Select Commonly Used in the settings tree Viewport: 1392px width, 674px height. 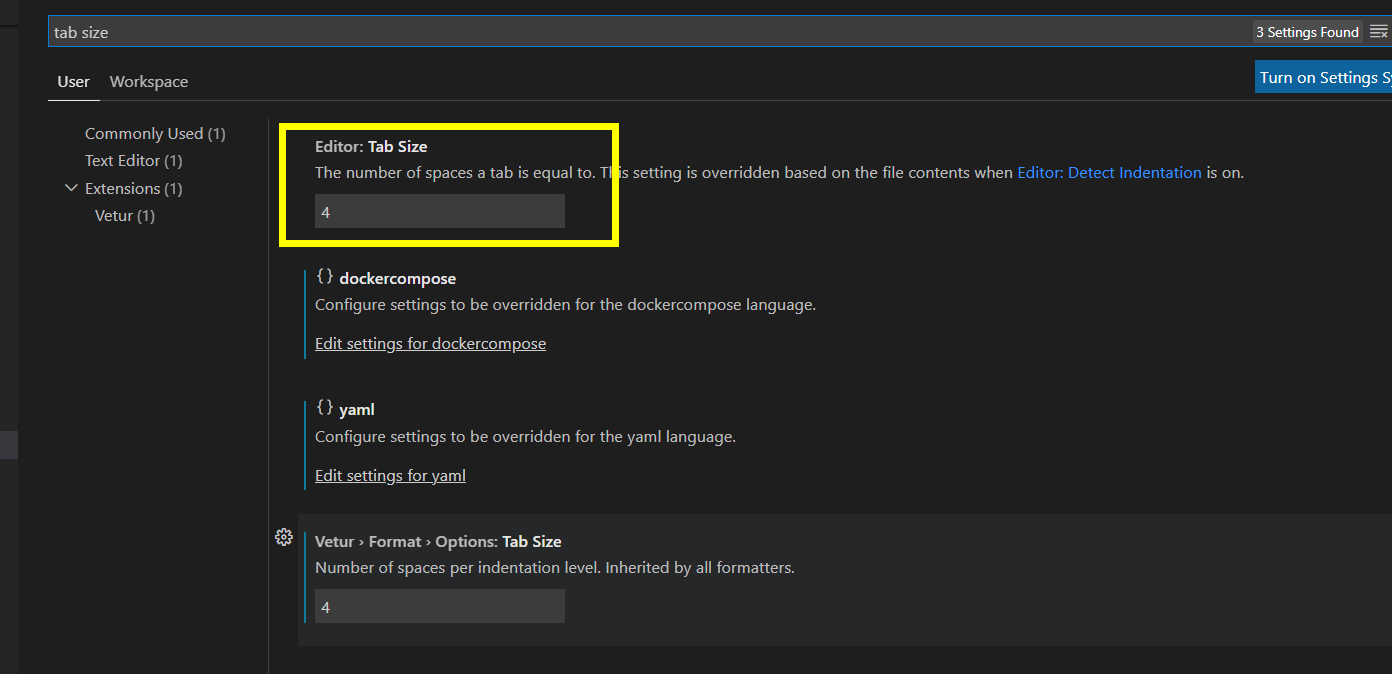click(155, 134)
